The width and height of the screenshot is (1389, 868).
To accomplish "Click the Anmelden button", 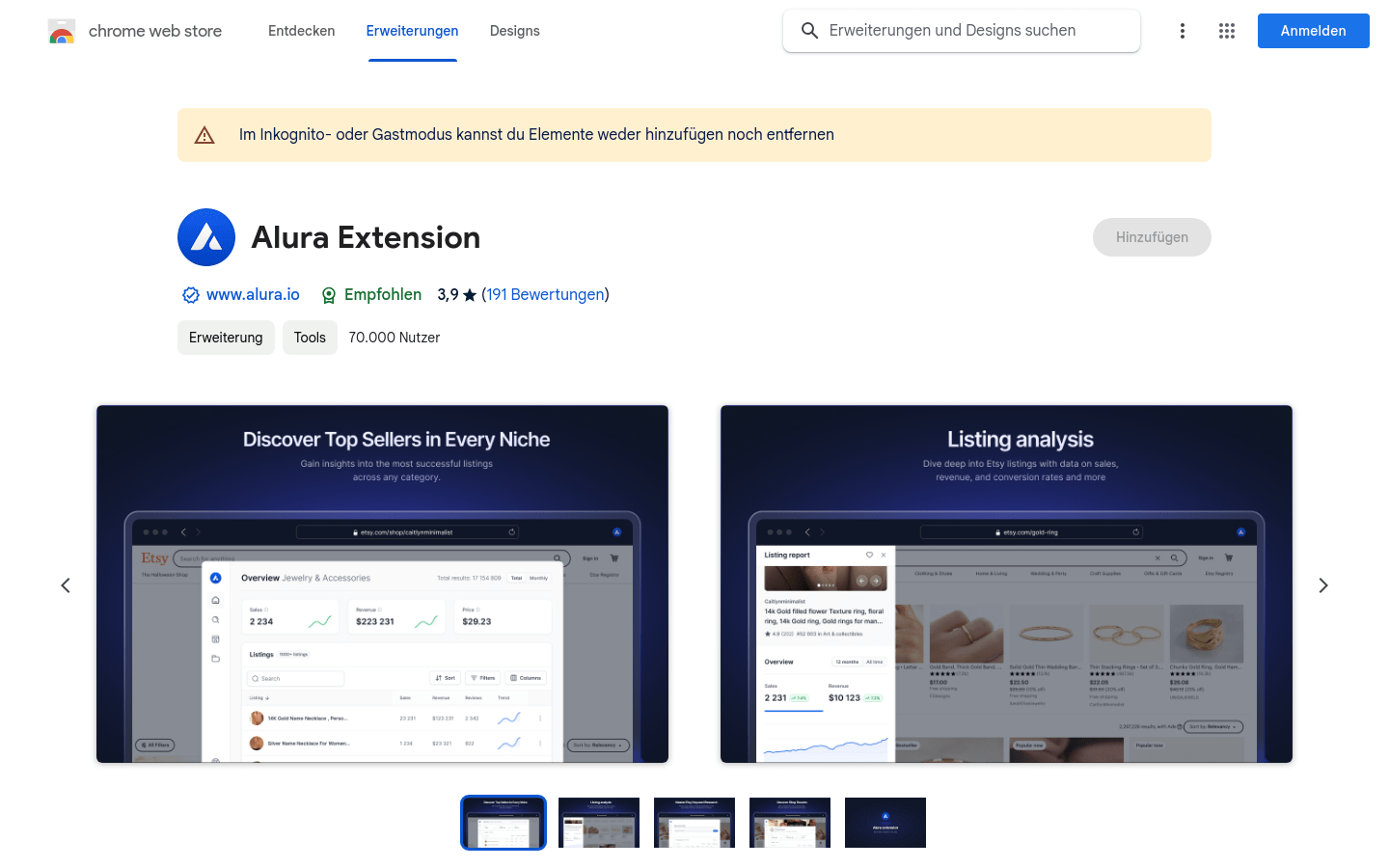I will pos(1313,30).
